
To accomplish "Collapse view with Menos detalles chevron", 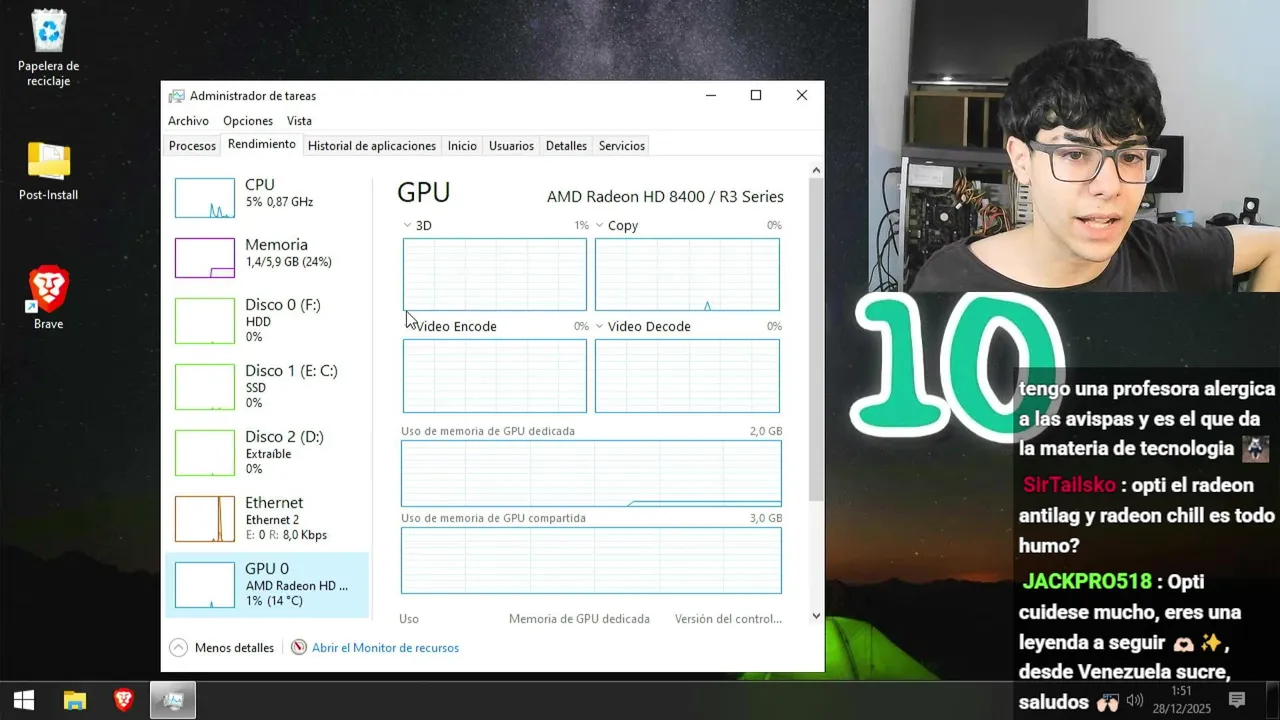I will [x=178, y=648].
